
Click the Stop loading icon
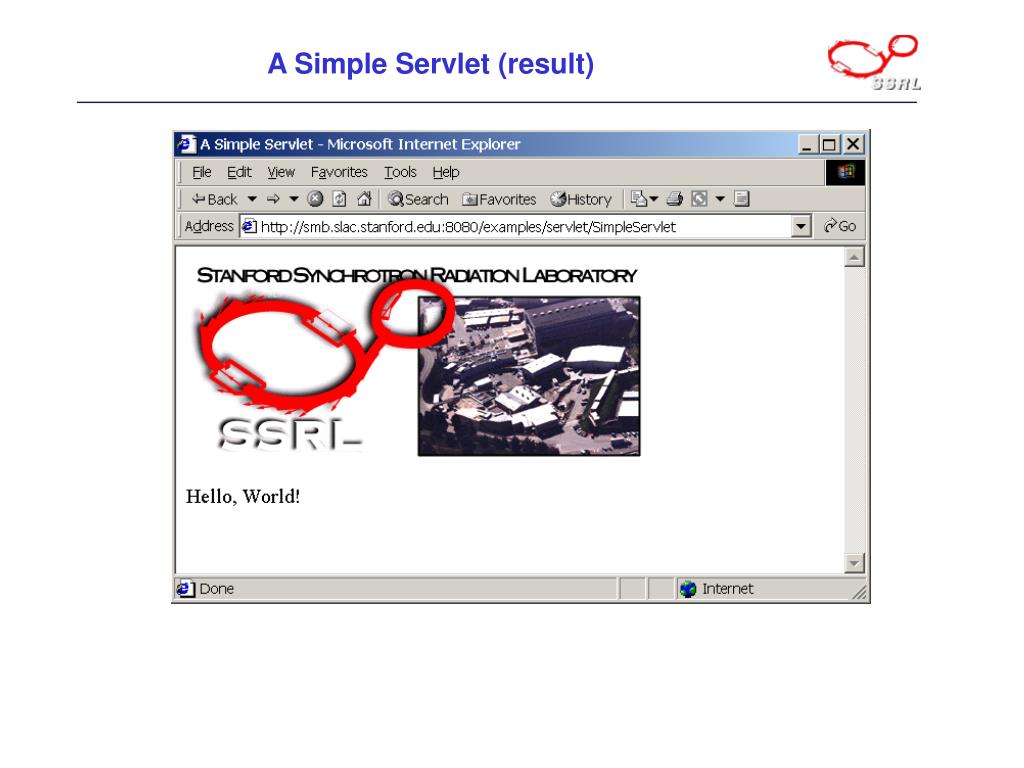click(x=315, y=199)
